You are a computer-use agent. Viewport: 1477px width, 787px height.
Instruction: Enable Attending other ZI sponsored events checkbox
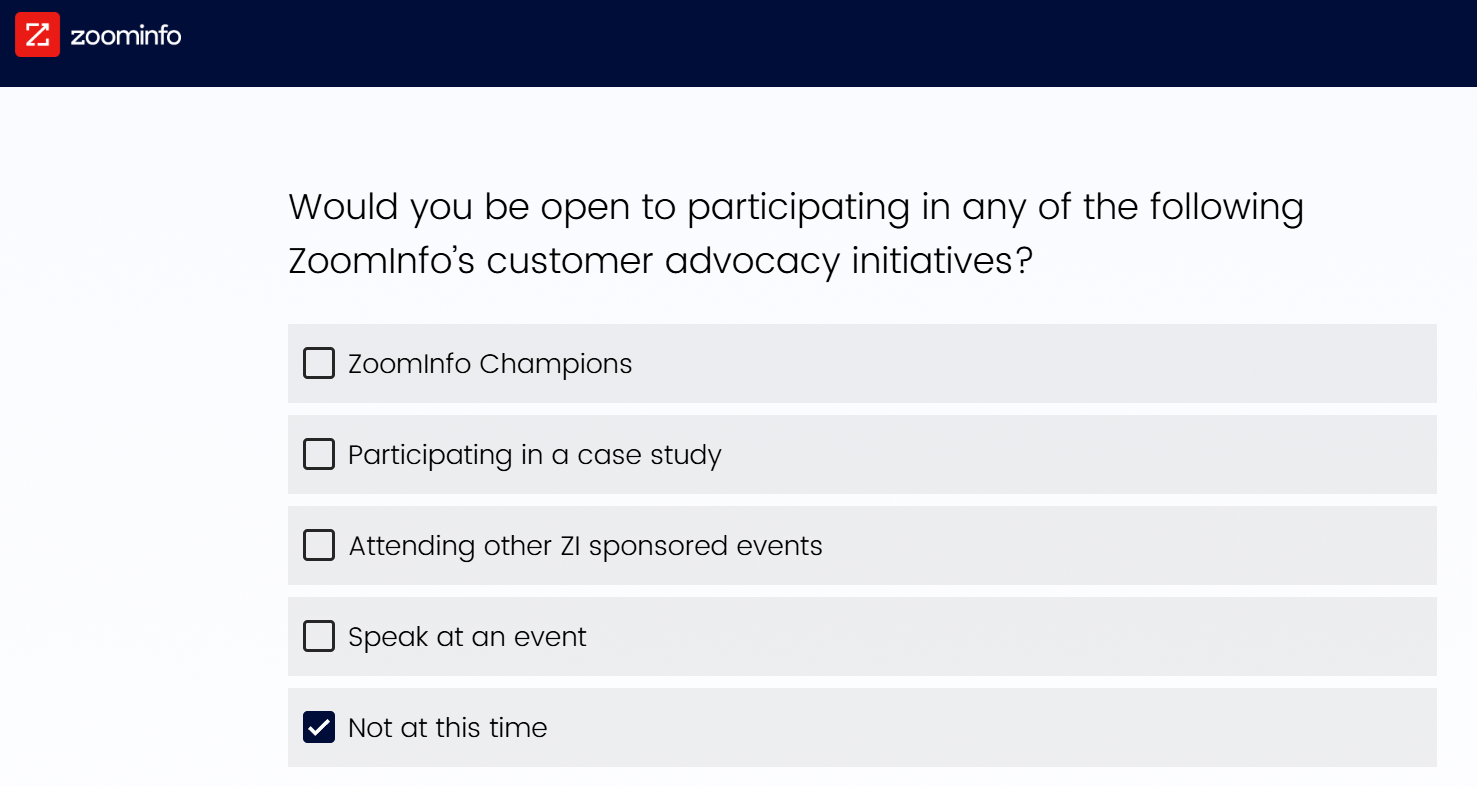point(319,545)
